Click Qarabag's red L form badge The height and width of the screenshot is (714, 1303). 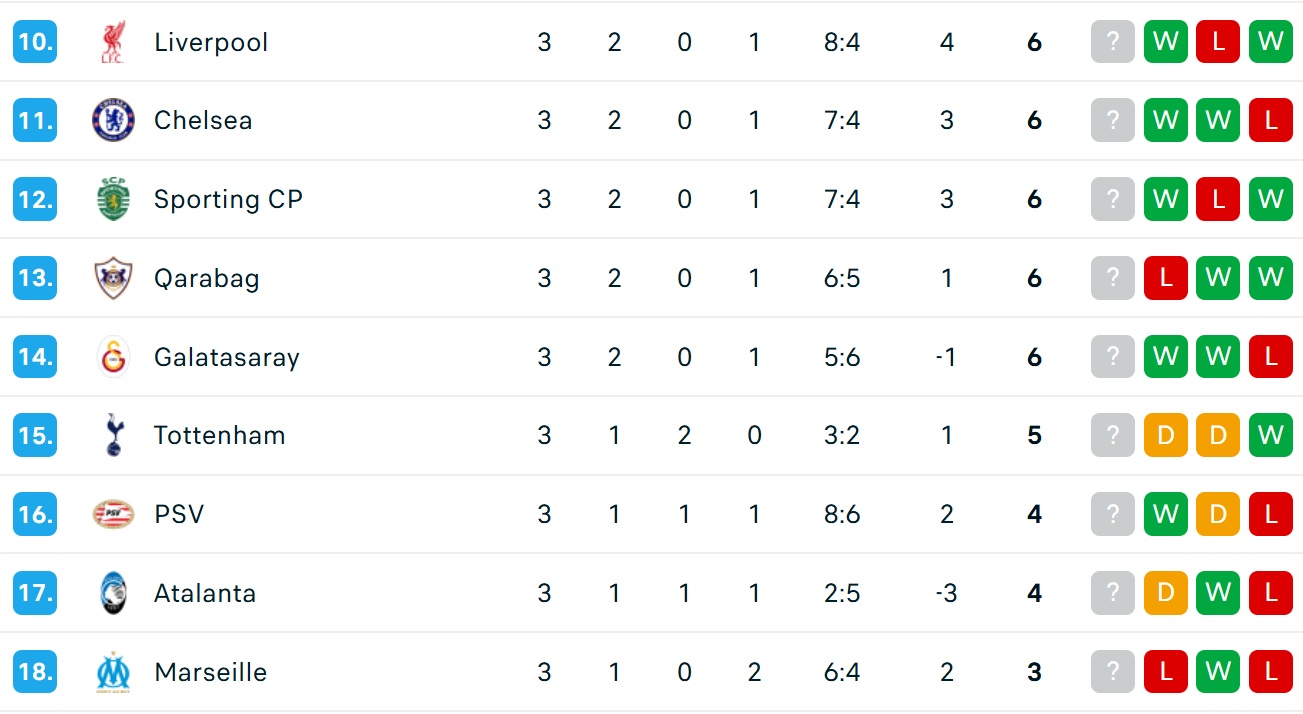[1165, 278]
